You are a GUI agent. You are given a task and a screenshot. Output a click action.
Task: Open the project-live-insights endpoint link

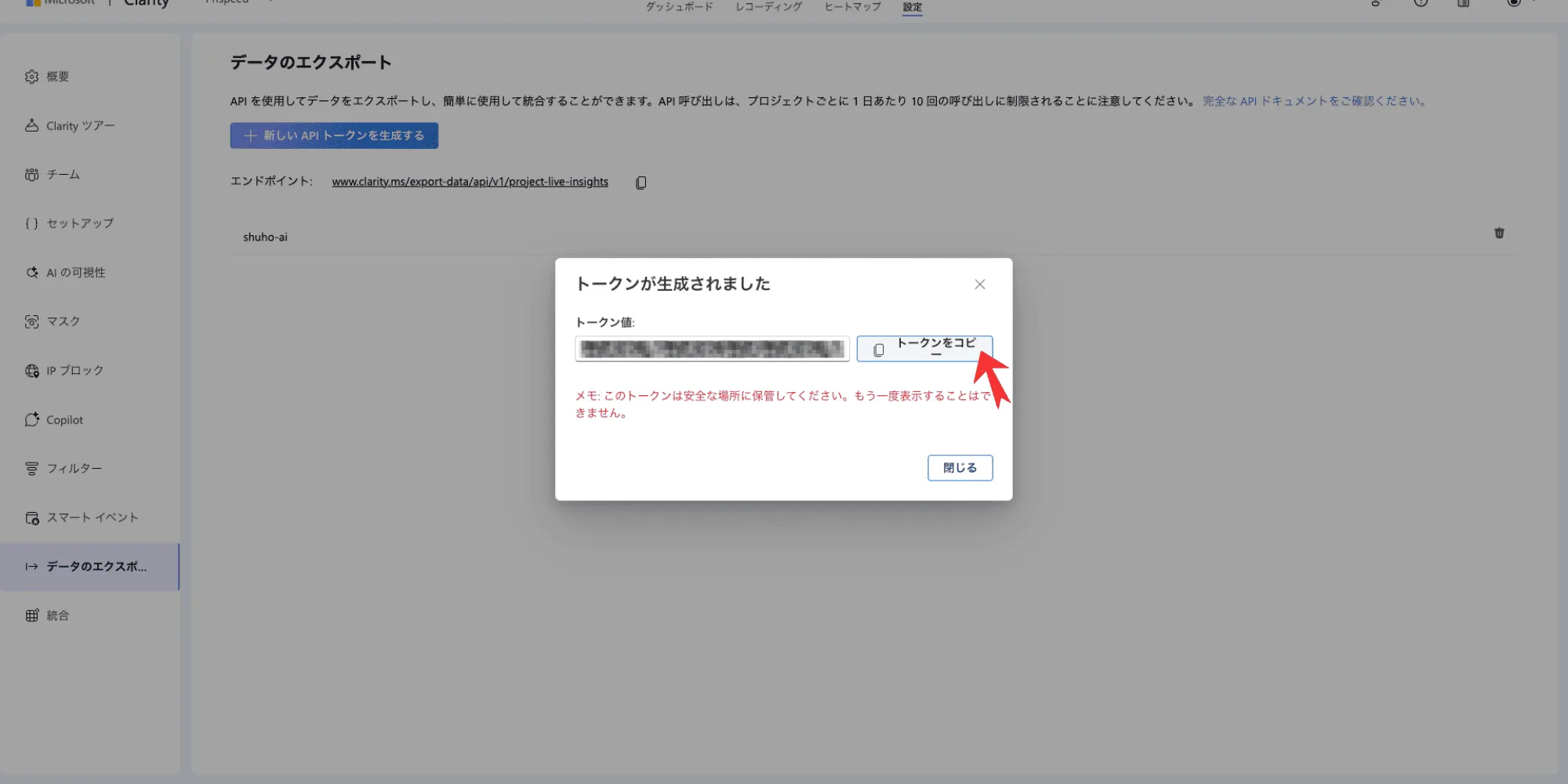(x=470, y=182)
